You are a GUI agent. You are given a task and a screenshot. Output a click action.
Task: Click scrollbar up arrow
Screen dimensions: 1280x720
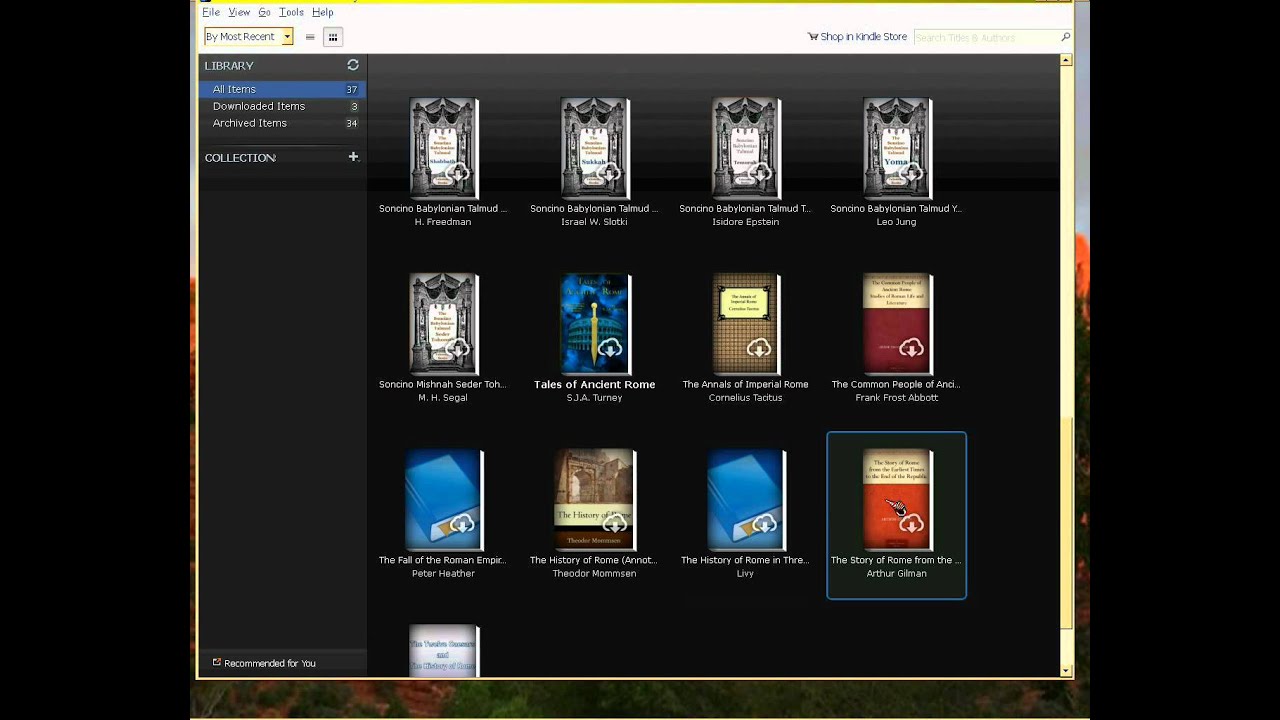[x=1066, y=60]
